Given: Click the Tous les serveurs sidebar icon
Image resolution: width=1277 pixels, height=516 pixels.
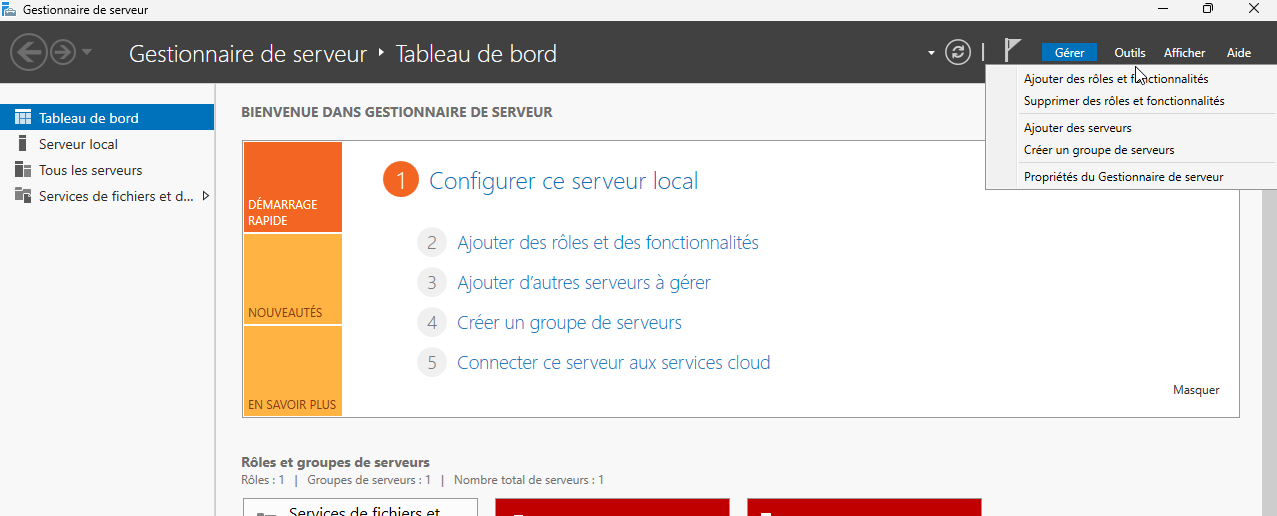Looking at the screenshot, I should pyautogui.click(x=22, y=170).
